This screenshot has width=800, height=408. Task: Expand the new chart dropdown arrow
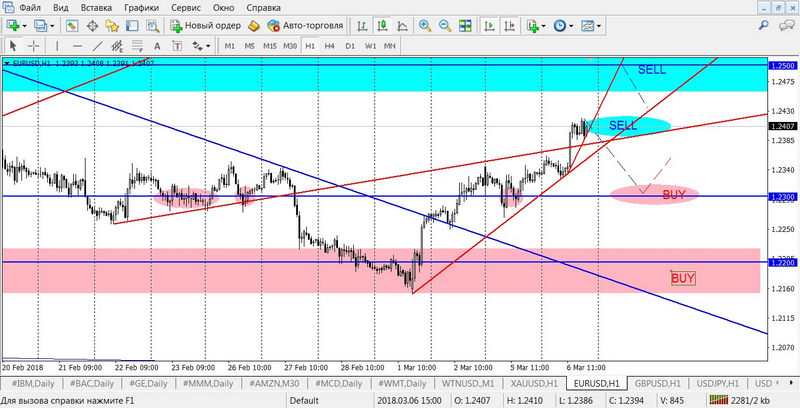coord(26,25)
